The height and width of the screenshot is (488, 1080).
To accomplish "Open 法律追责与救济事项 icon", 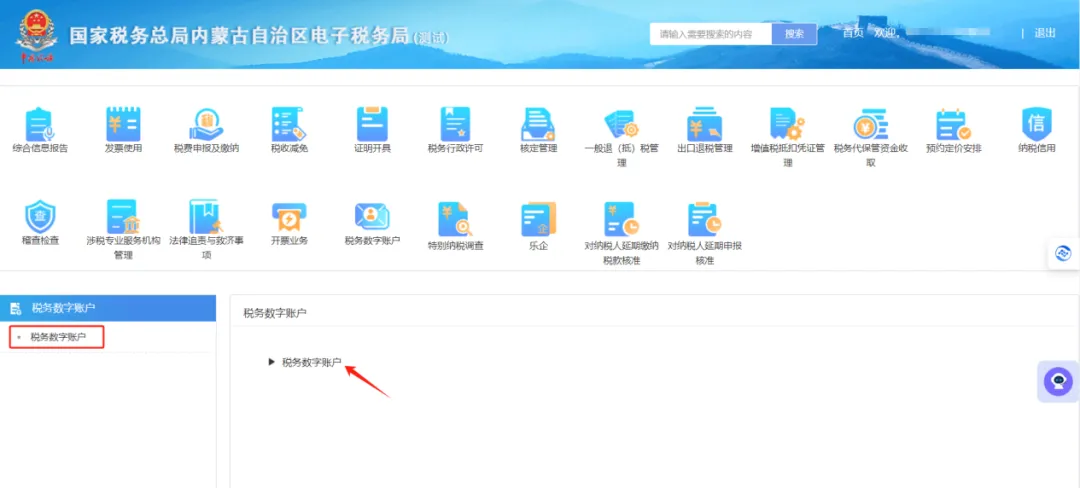I will click(x=207, y=218).
